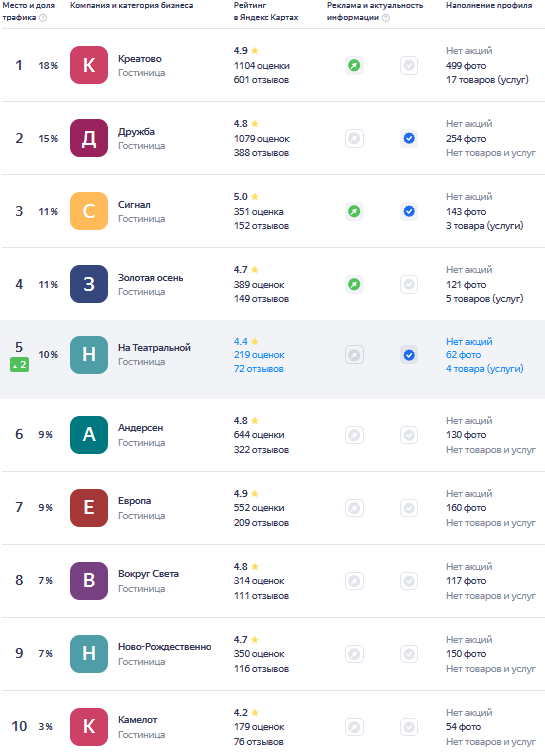This screenshot has width=545, height=755.
Task: Open the 72 отзывов link
Action: (x=259, y=369)
